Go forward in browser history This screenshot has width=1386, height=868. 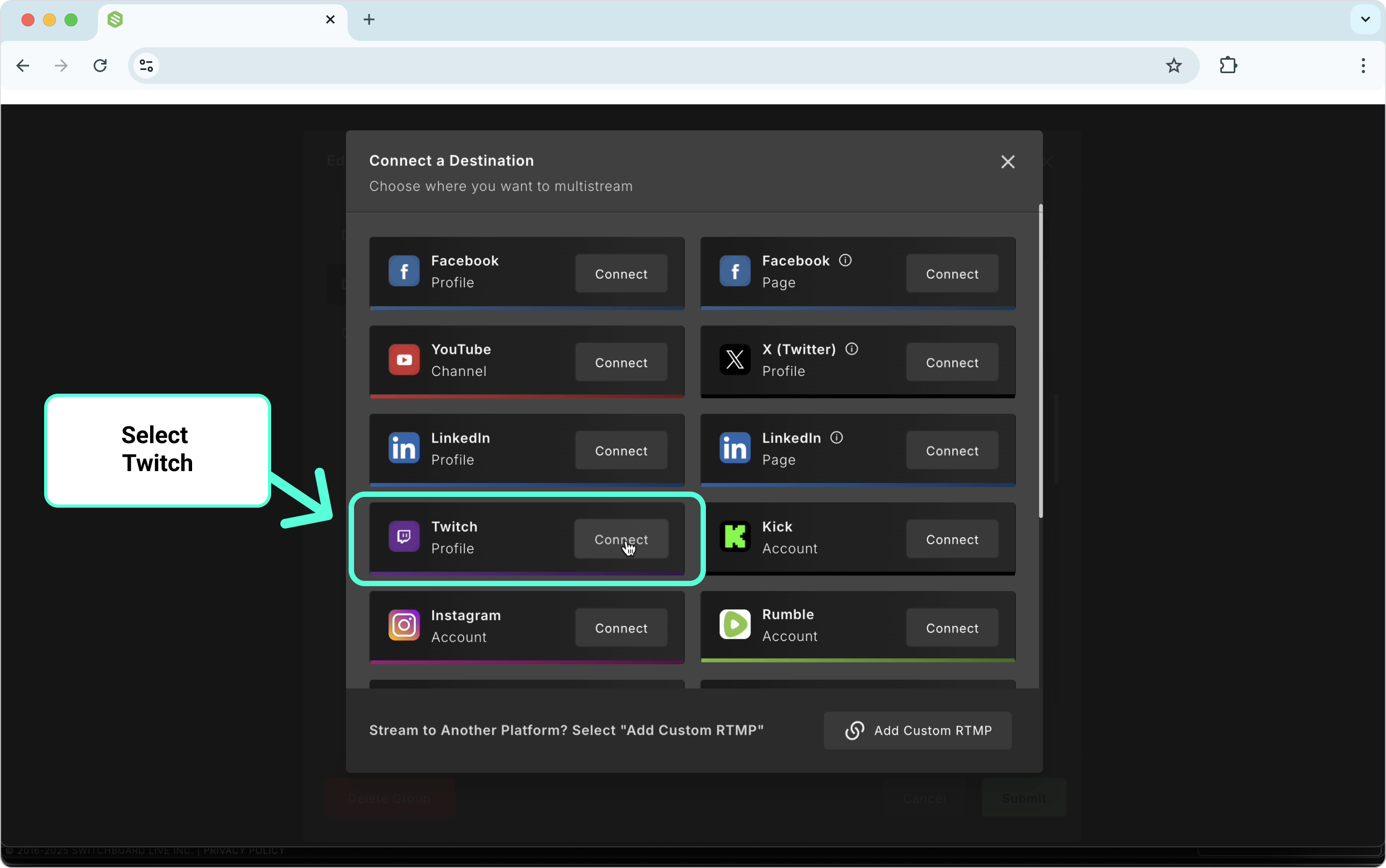point(61,66)
